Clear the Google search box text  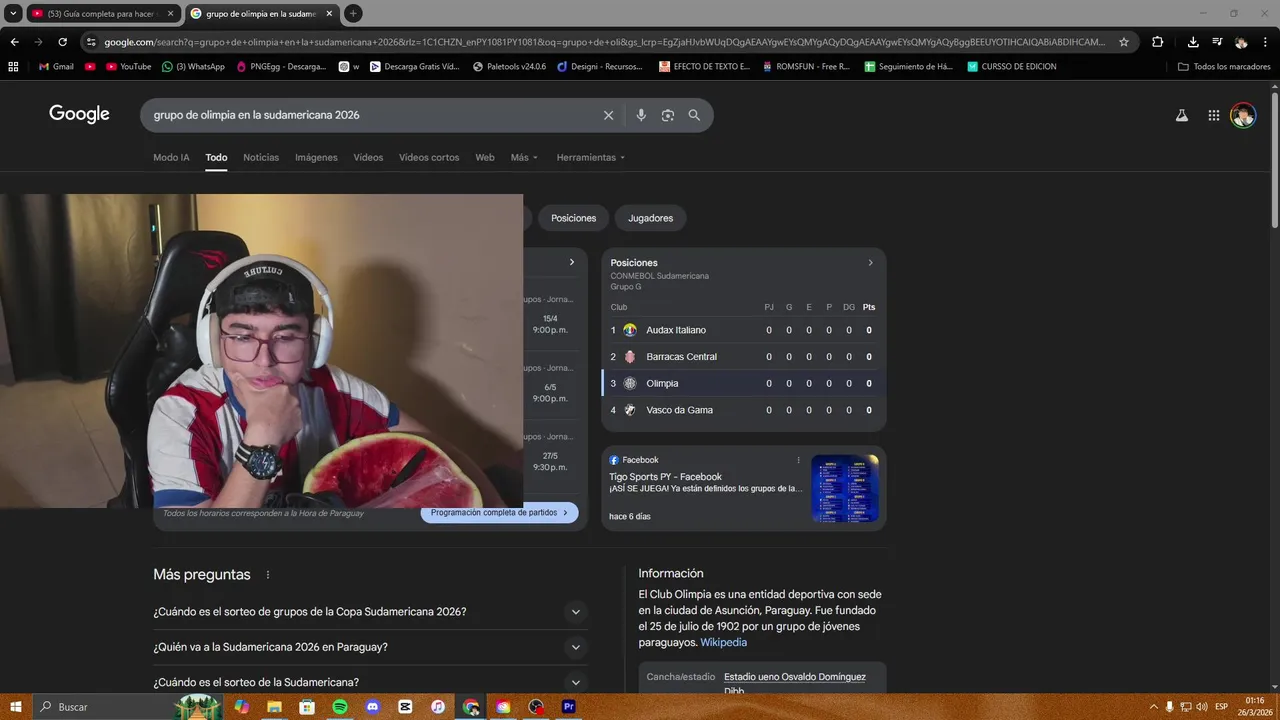coord(608,115)
